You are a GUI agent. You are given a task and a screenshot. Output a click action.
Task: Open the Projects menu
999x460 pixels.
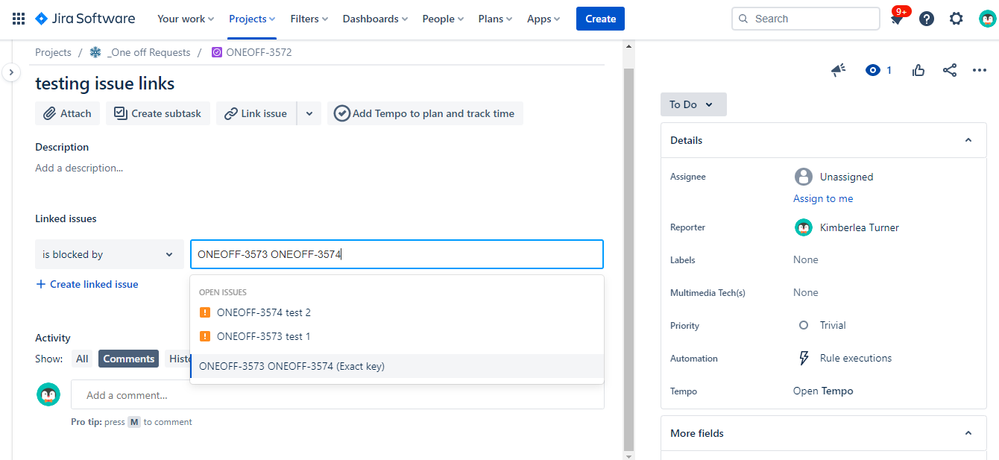(252, 18)
